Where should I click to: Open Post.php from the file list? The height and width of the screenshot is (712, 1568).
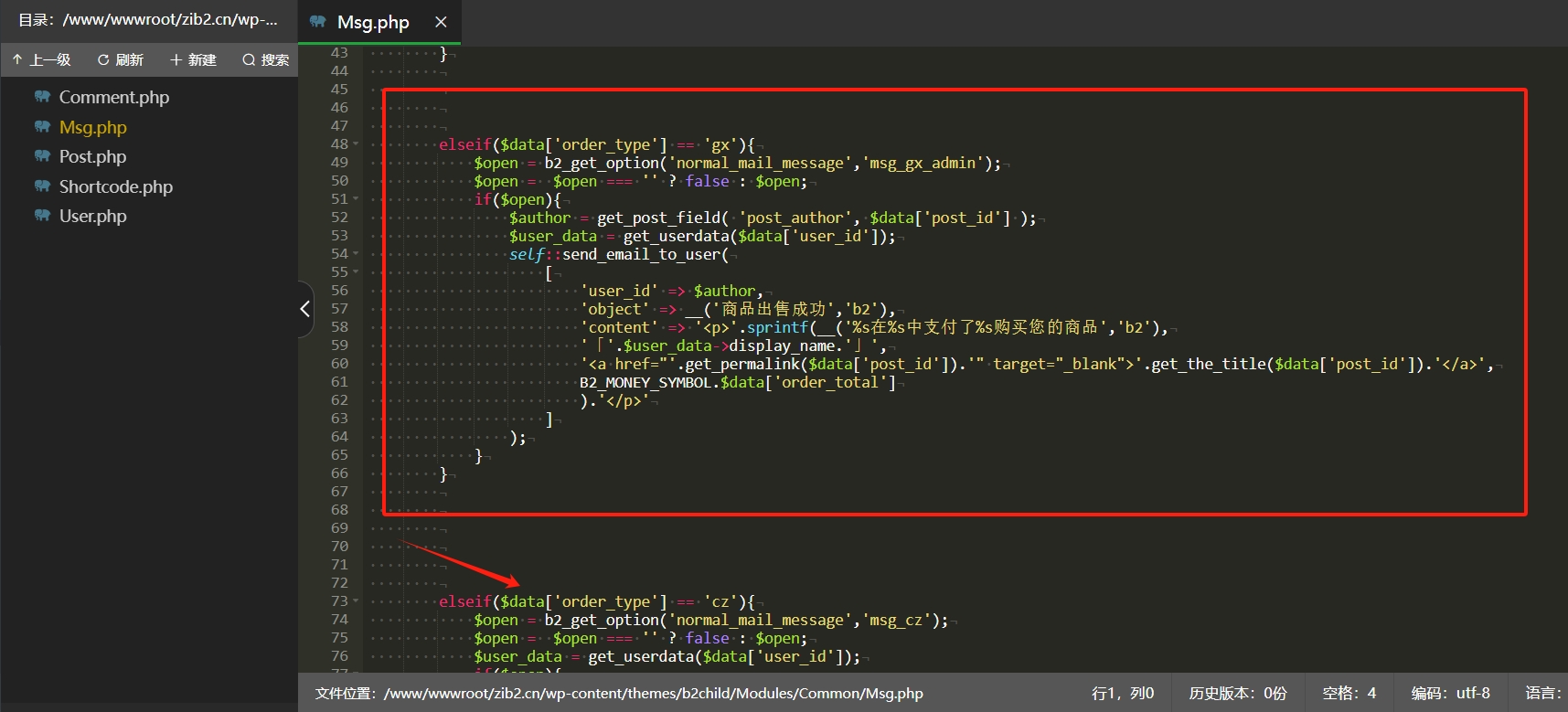pos(92,156)
